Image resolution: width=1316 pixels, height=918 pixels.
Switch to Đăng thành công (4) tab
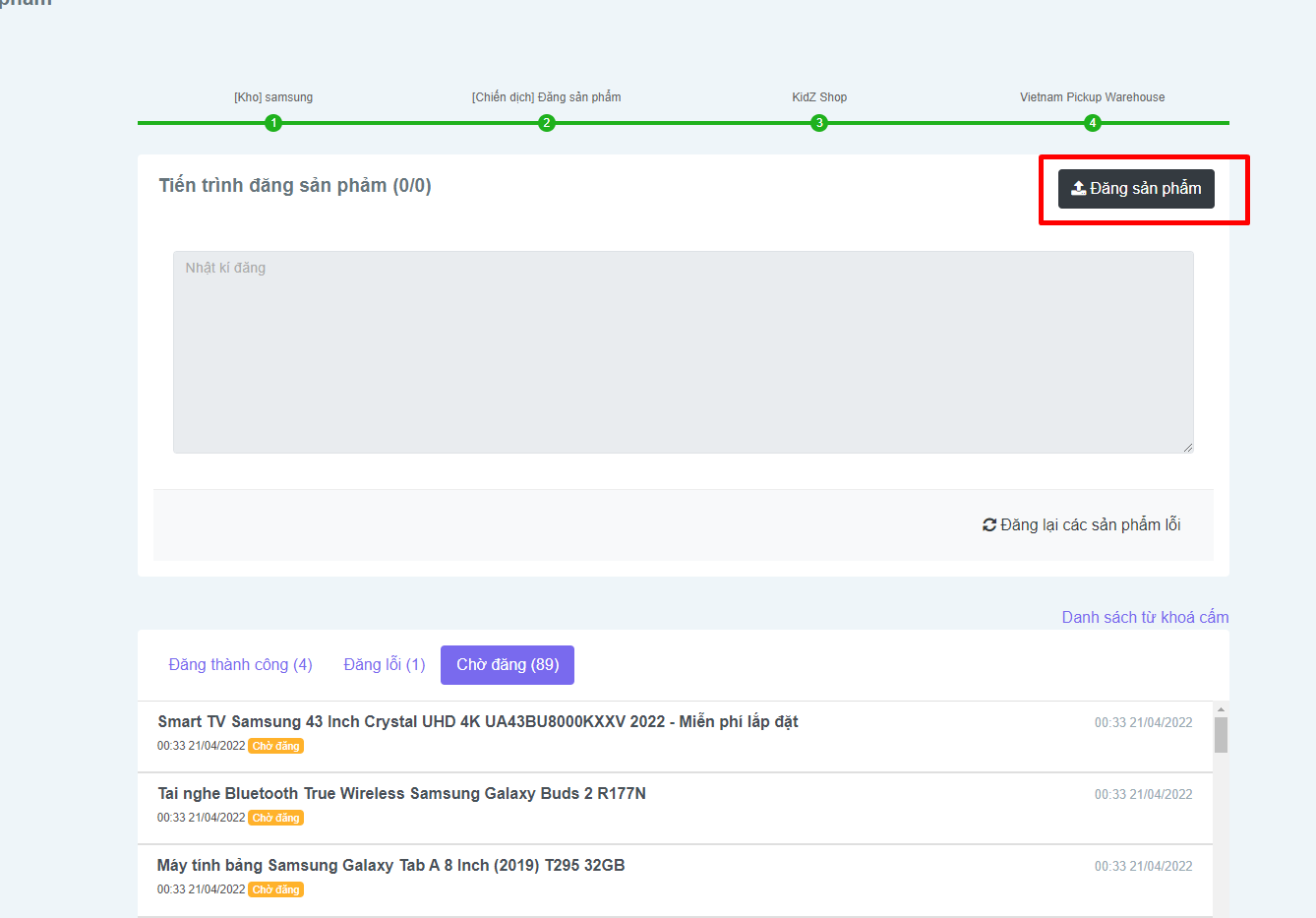coord(241,665)
